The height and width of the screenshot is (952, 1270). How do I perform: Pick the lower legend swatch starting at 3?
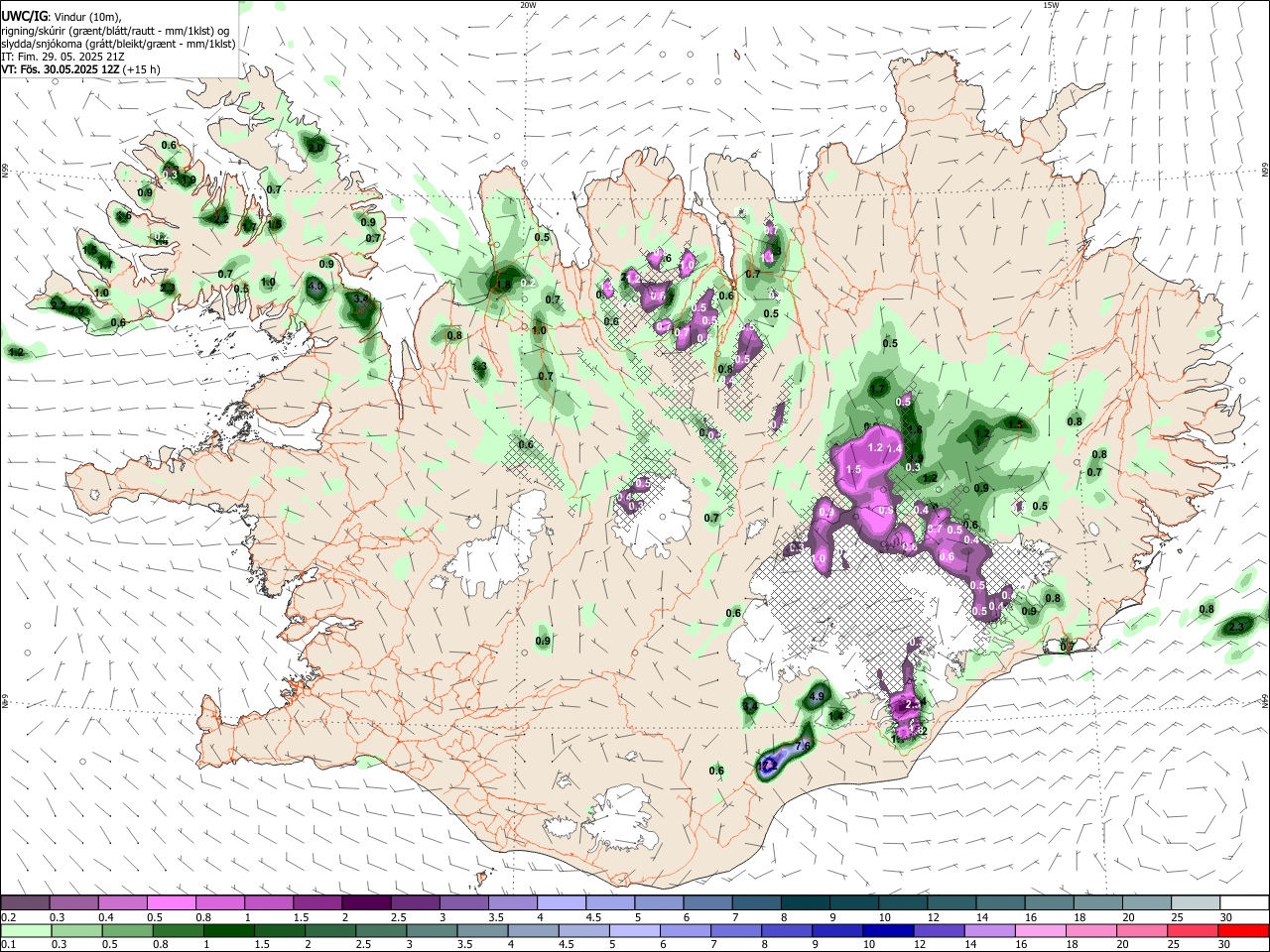tap(432, 930)
